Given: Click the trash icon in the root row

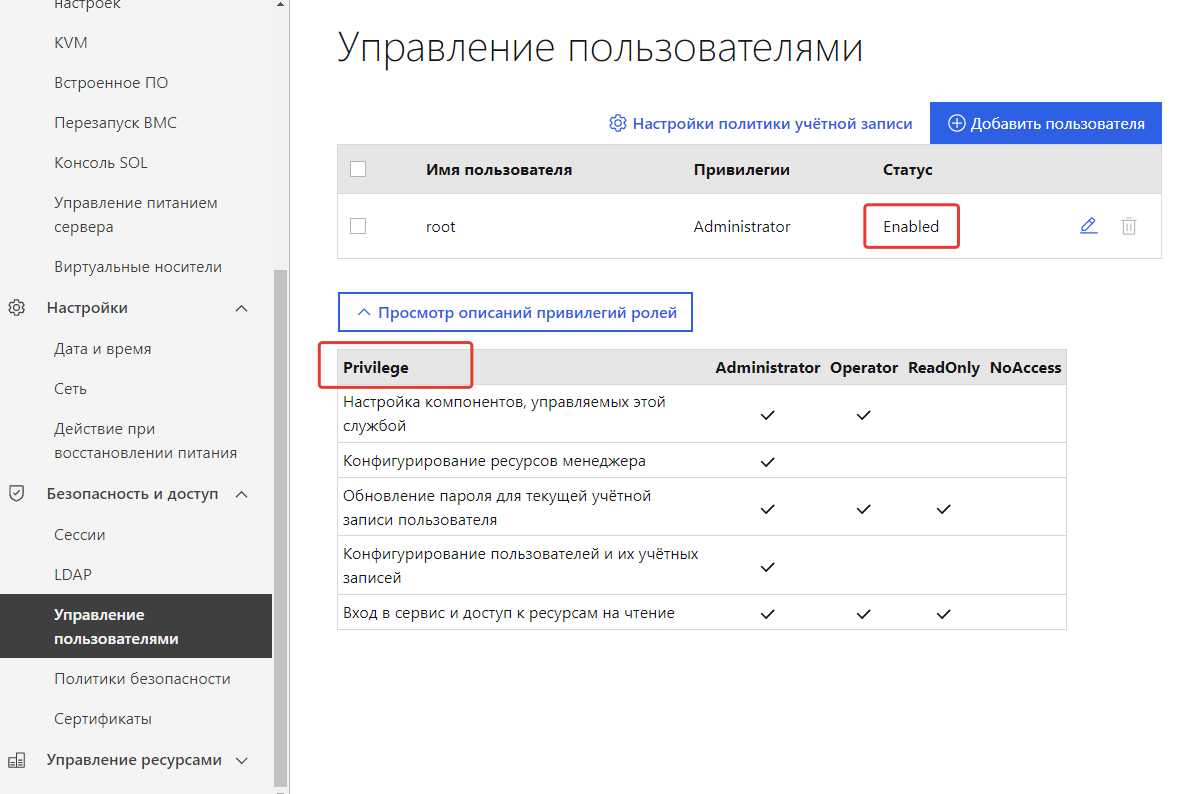Looking at the screenshot, I should 1129,226.
